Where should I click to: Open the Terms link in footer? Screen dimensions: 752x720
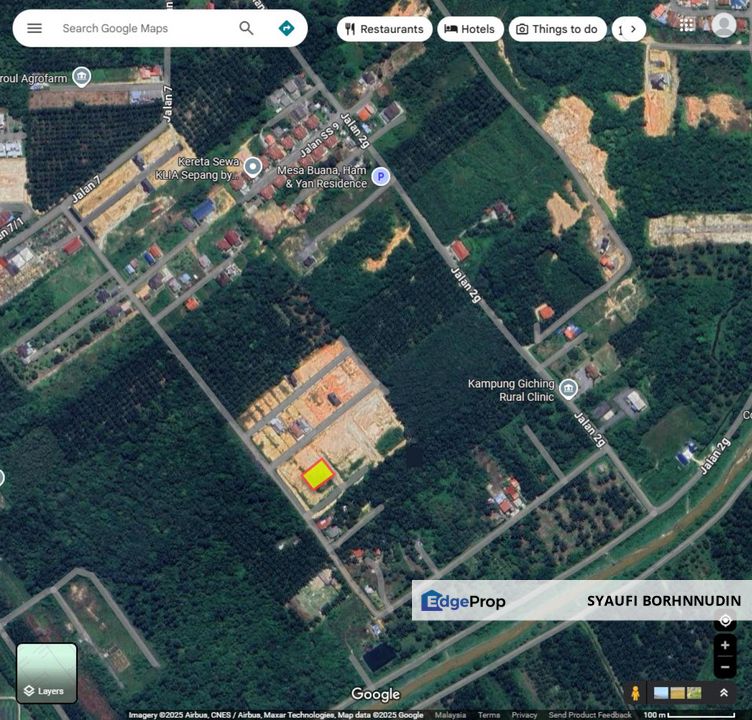tap(489, 715)
